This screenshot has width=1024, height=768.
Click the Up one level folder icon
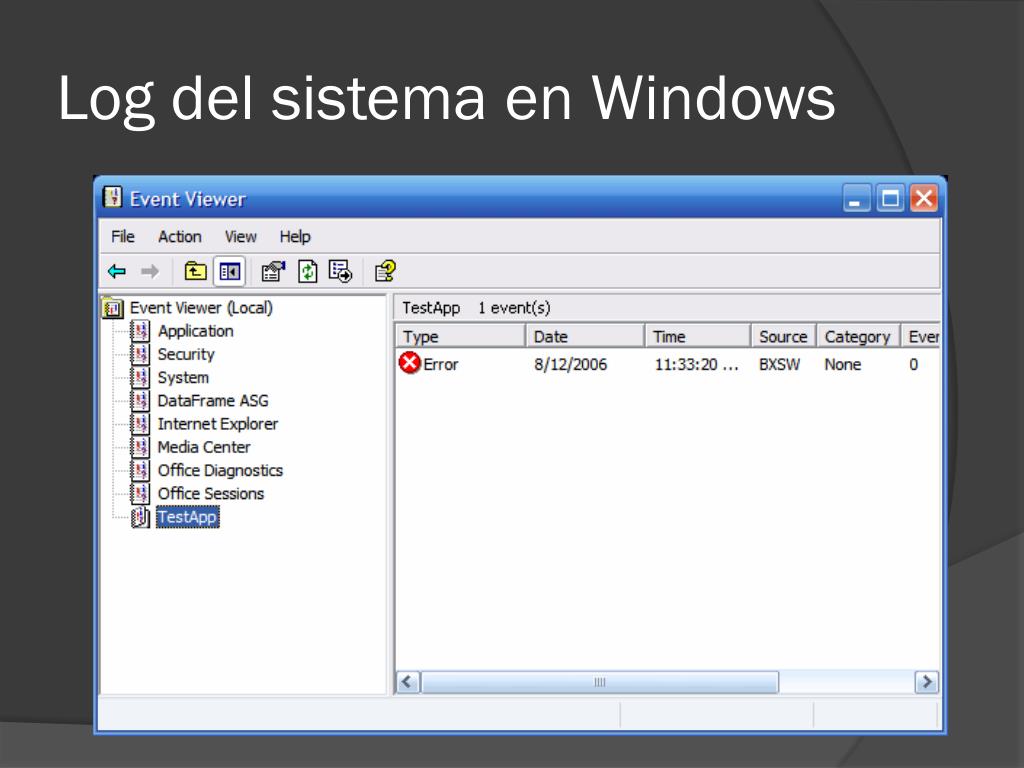point(195,271)
